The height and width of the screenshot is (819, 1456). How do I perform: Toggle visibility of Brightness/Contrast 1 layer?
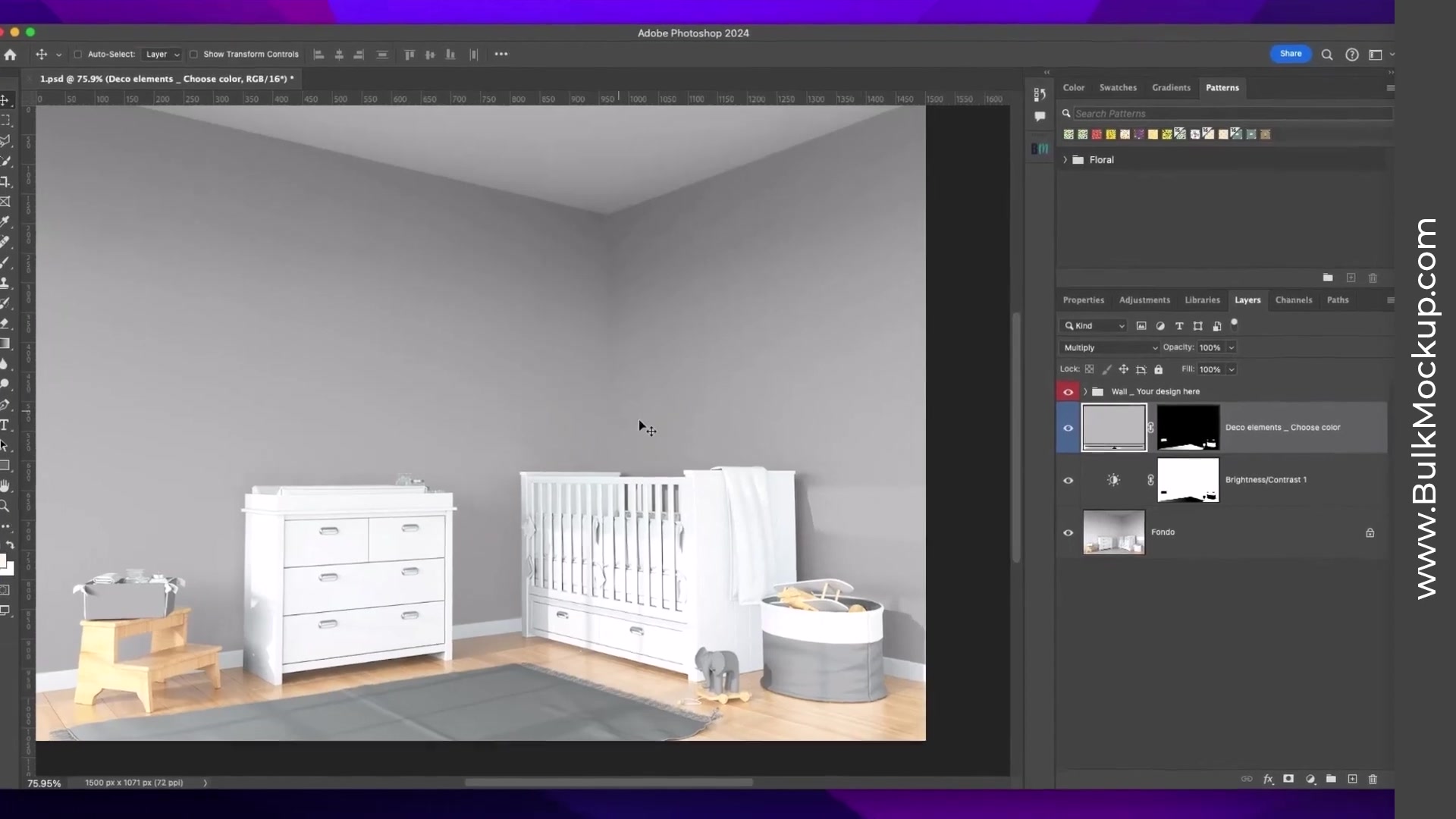1068,480
